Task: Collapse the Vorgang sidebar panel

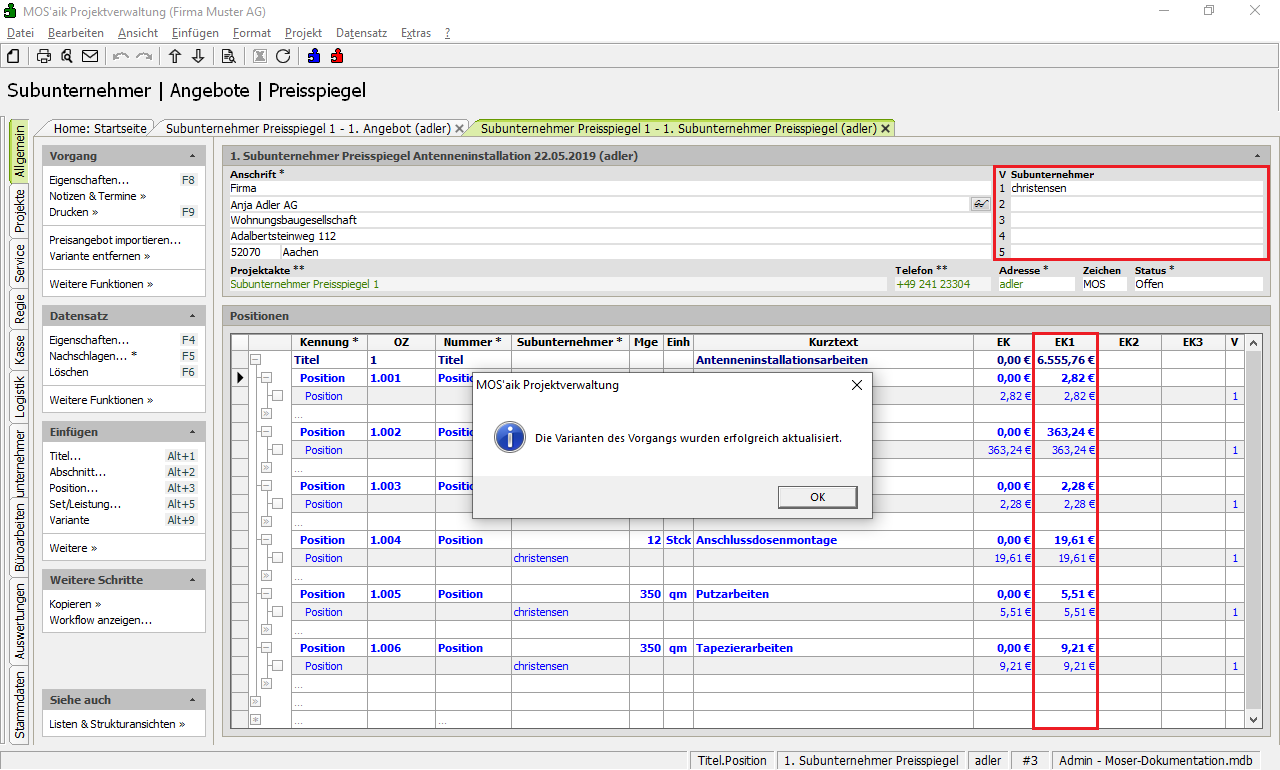Action: 192,156
